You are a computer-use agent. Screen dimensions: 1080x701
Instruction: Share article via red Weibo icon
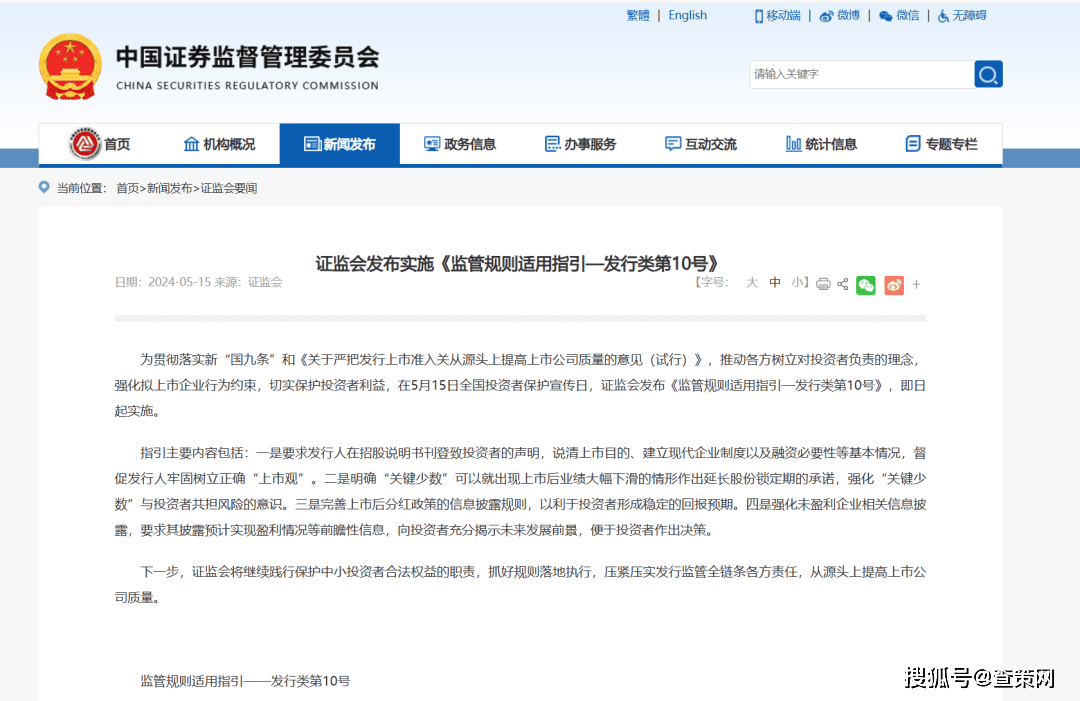tap(893, 285)
